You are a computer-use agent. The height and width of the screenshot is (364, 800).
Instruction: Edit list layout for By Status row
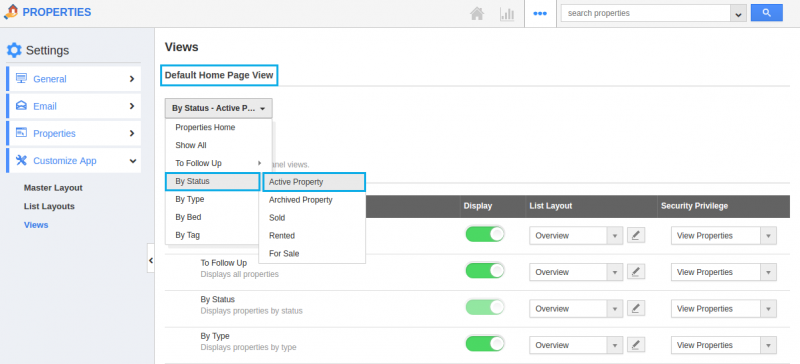click(x=636, y=308)
